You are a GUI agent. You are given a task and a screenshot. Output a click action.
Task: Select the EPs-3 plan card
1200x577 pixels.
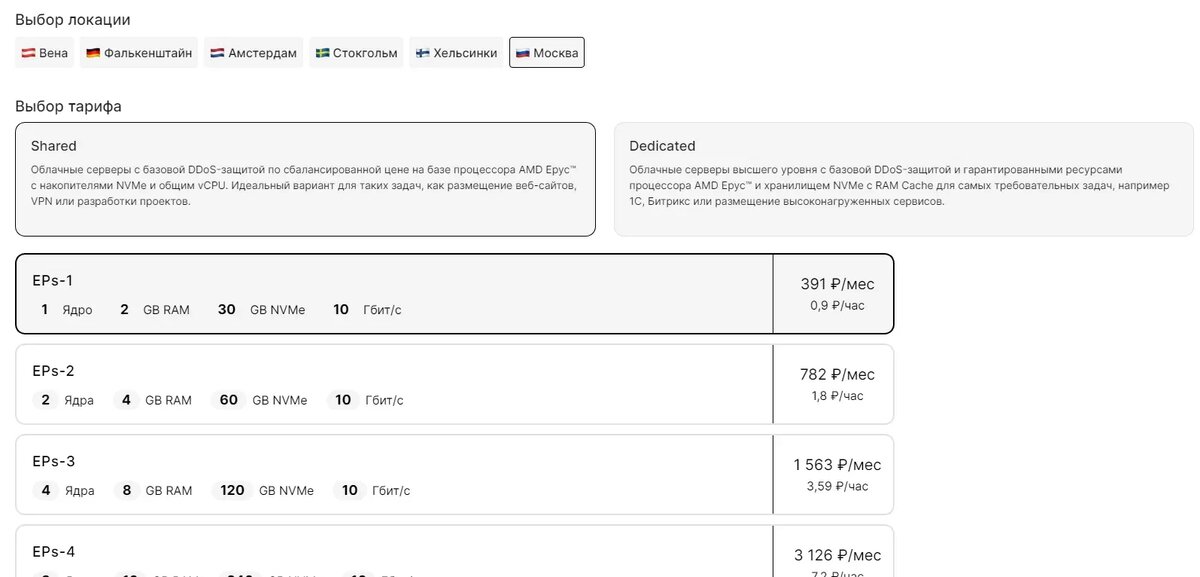455,474
